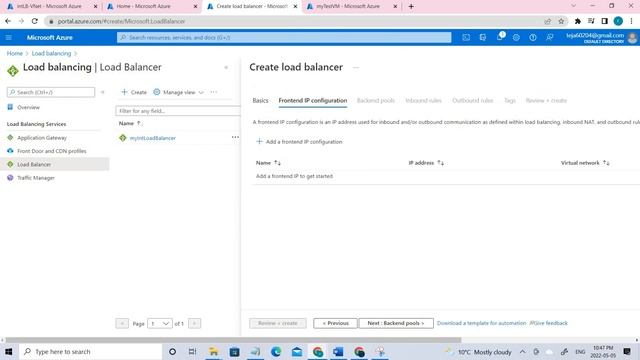
Task: Open Task View on the taskbar
Action: (x=192, y=351)
